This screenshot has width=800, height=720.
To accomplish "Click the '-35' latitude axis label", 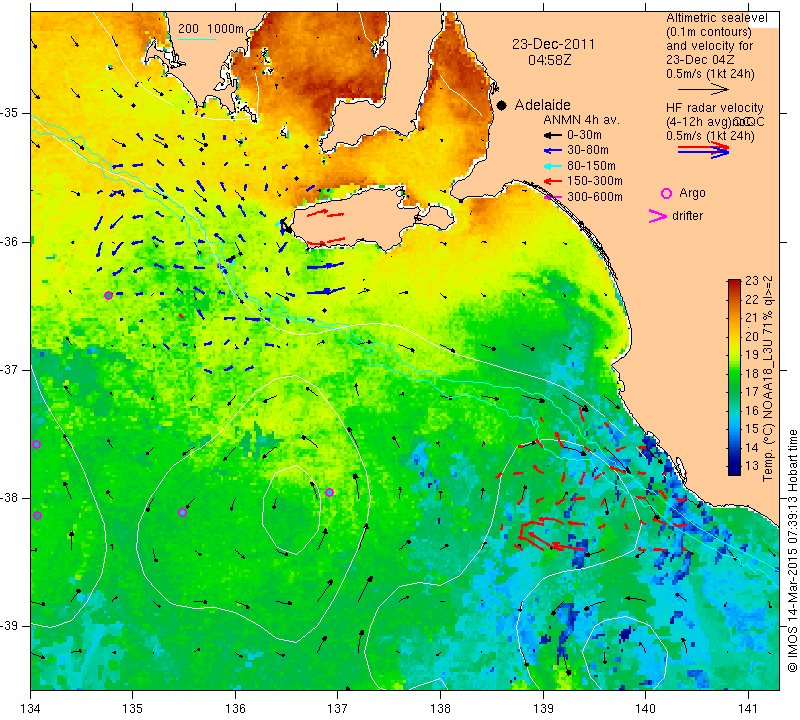I will (10, 113).
